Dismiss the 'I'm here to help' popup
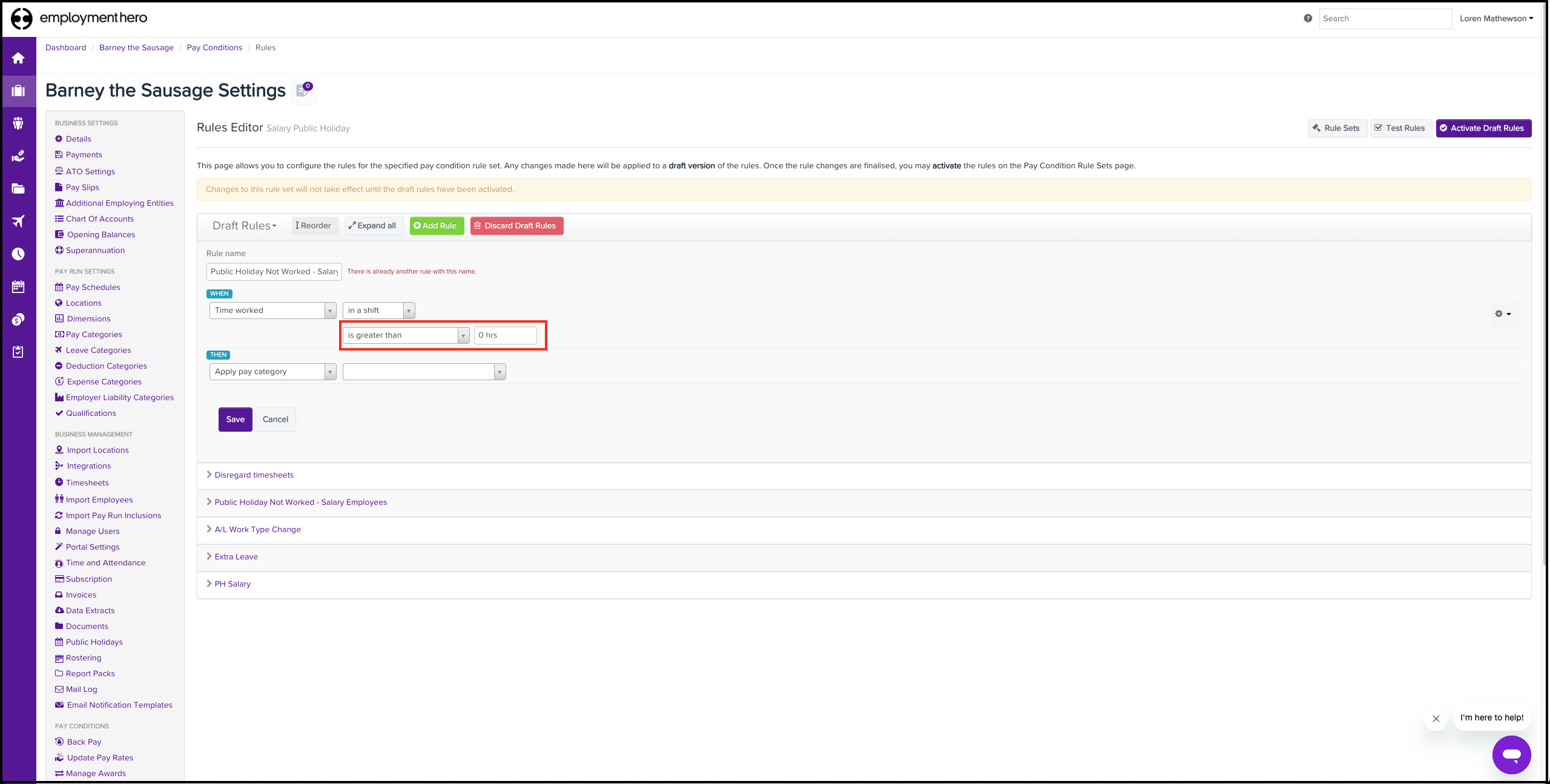The image size is (1550, 784). coord(1436,718)
